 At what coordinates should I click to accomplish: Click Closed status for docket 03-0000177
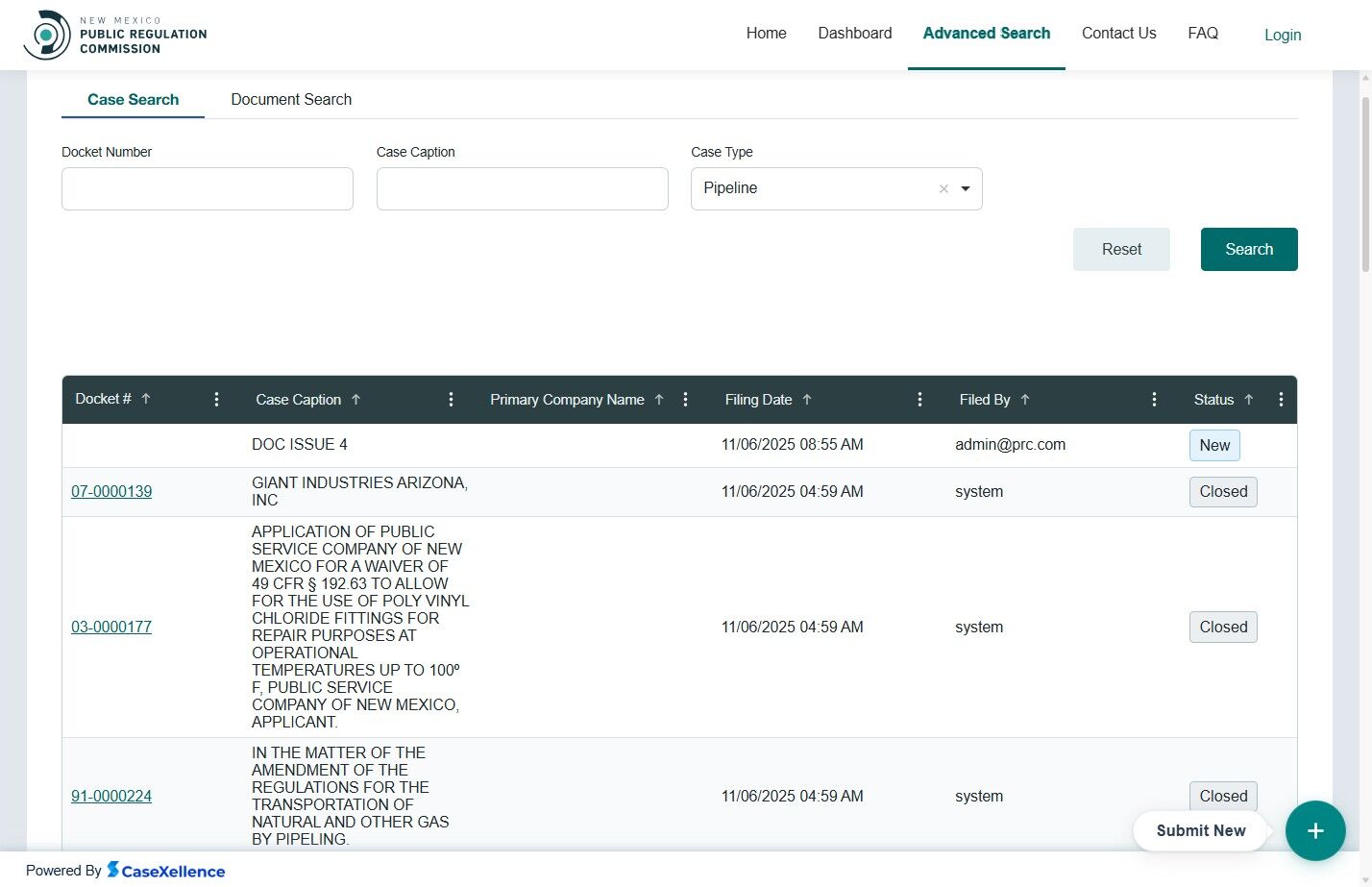point(1223,628)
